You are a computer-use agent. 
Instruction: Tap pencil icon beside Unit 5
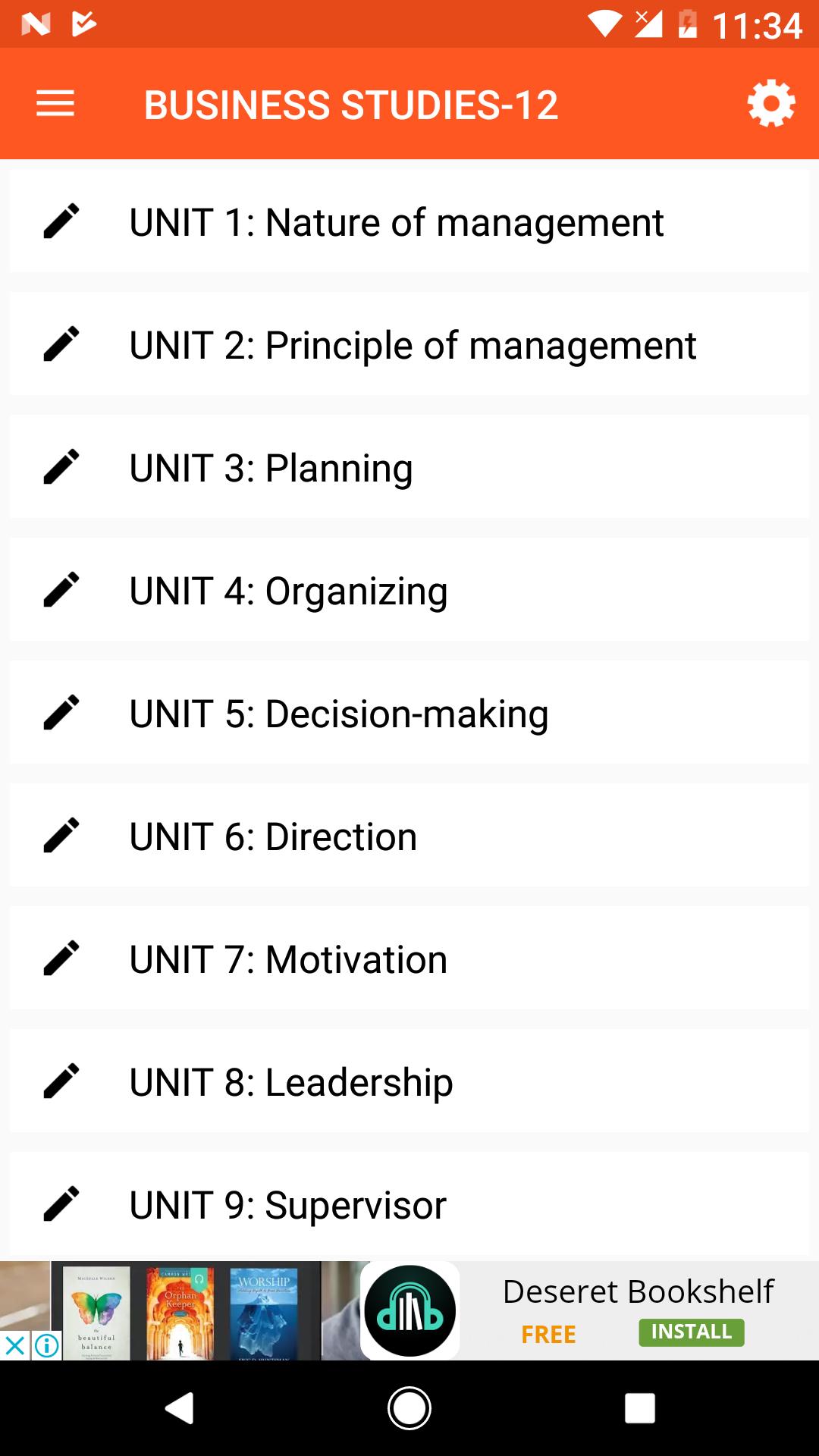[x=61, y=713]
